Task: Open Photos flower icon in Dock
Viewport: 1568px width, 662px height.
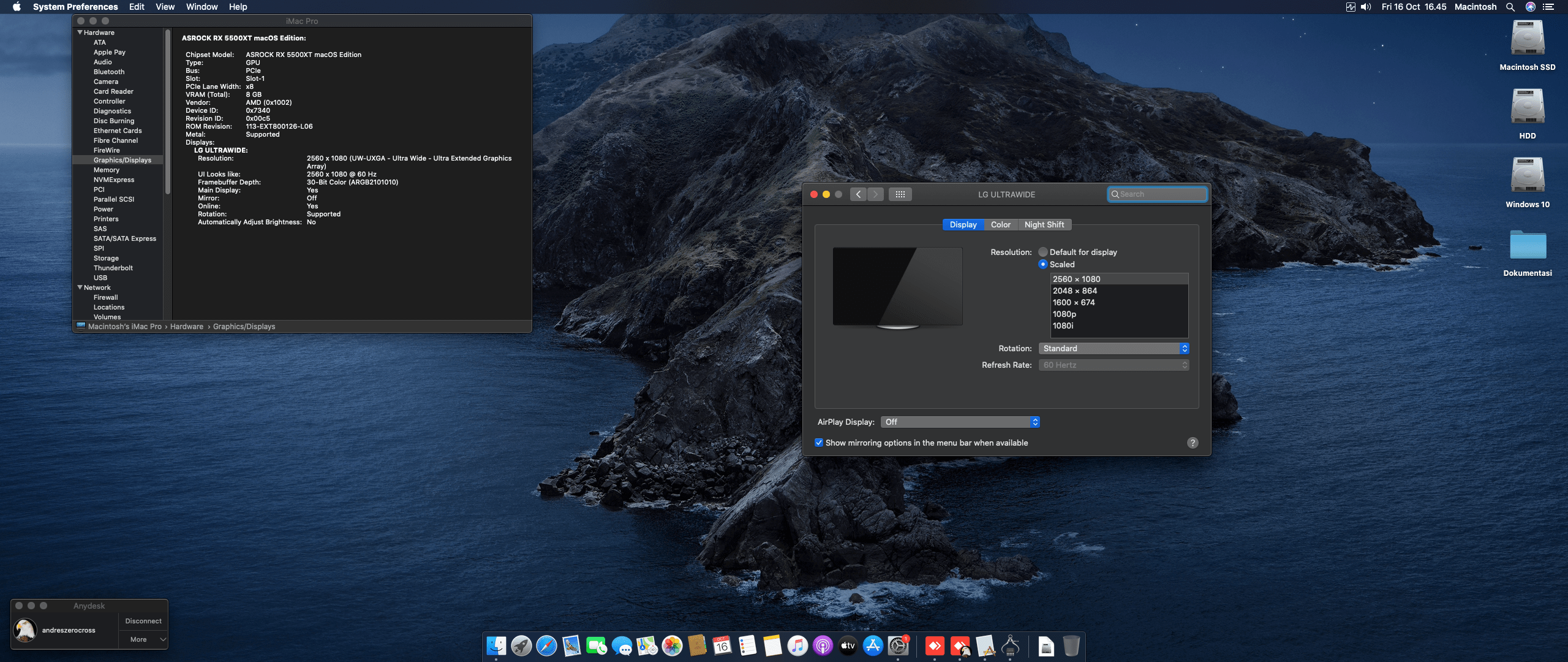Action: pyautogui.click(x=672, y=645)
